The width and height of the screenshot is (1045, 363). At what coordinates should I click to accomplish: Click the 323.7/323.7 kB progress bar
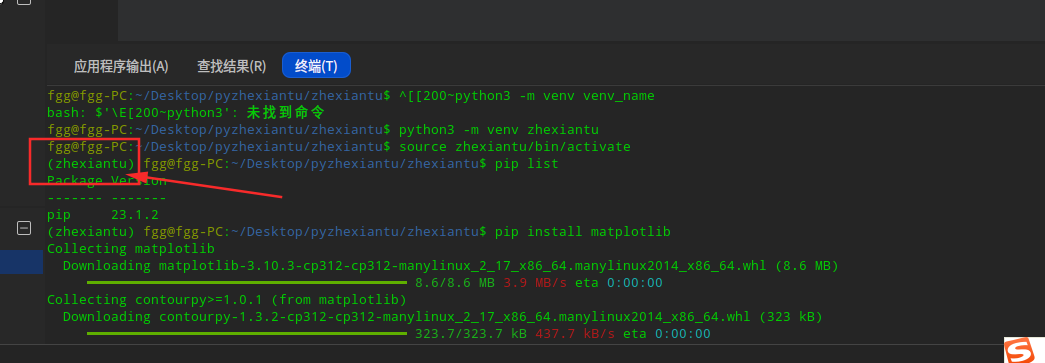tap(247, 333)
